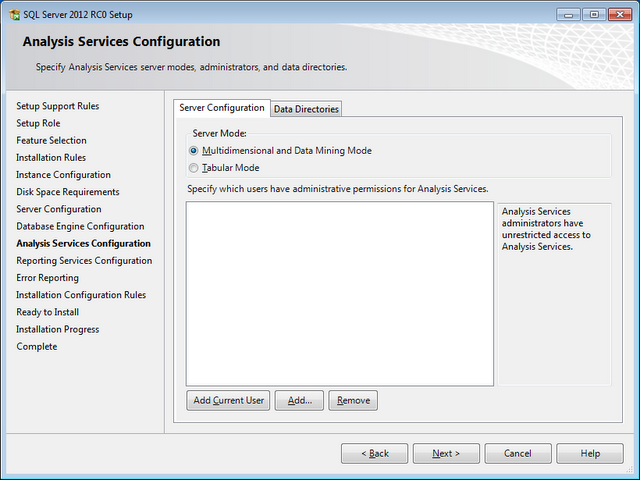Minimize the setup window

[x=568, y=15]
